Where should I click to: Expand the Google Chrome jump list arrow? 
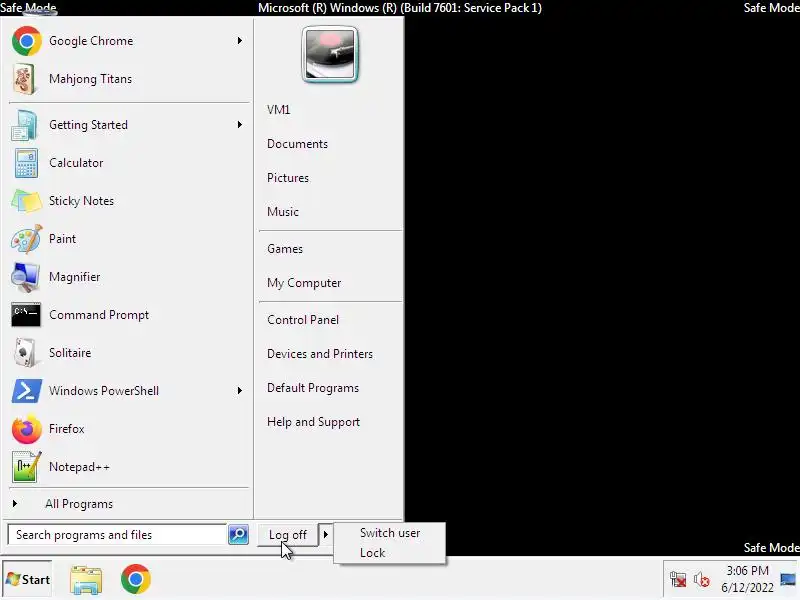[240, 41]
